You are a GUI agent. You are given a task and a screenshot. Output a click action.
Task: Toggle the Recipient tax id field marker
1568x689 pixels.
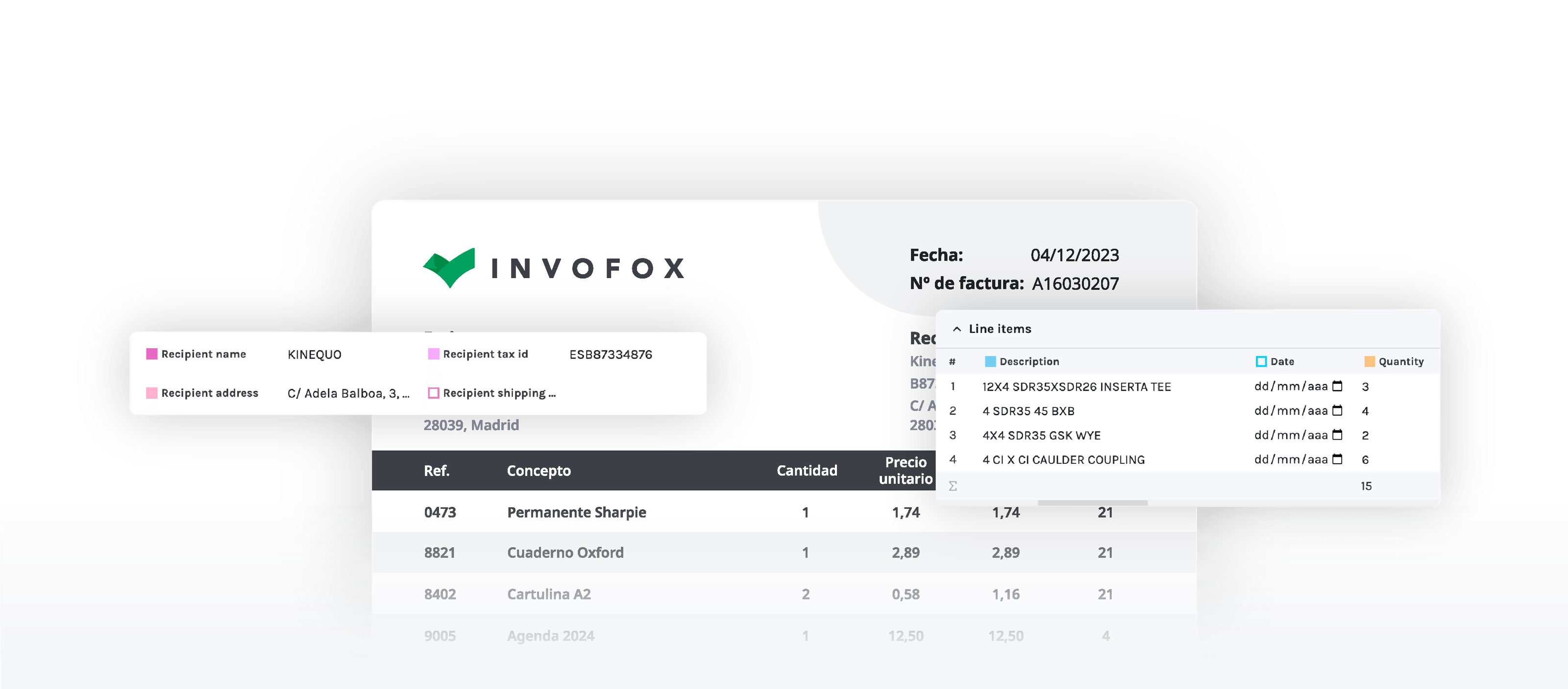[433, 354]
